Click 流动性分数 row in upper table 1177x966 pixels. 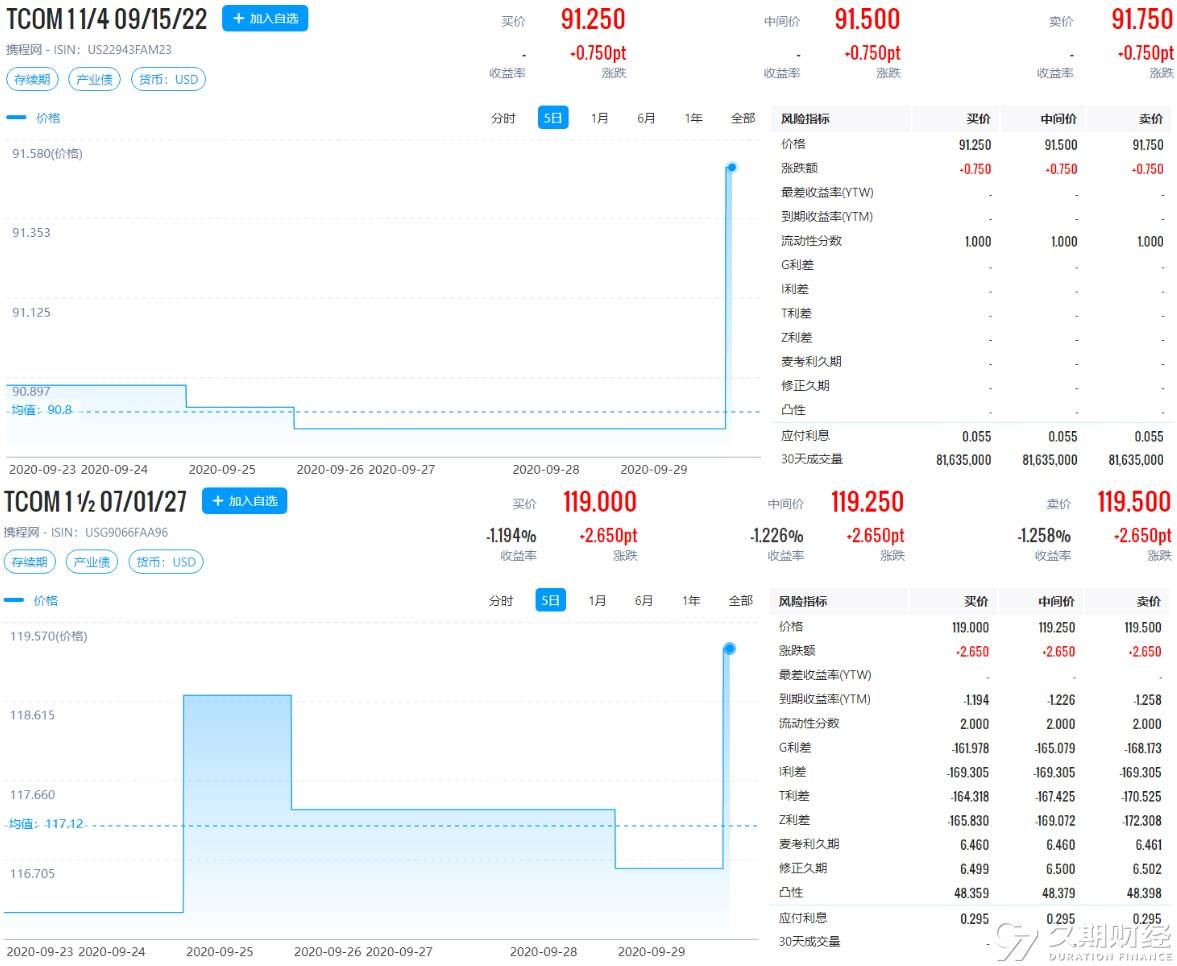click(972, 241)
